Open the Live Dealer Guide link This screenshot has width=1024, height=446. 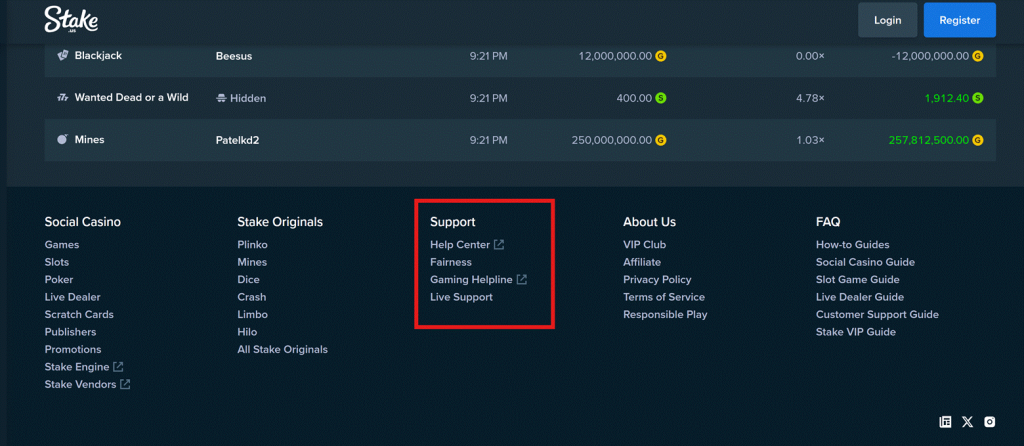[x=860, y=297]
